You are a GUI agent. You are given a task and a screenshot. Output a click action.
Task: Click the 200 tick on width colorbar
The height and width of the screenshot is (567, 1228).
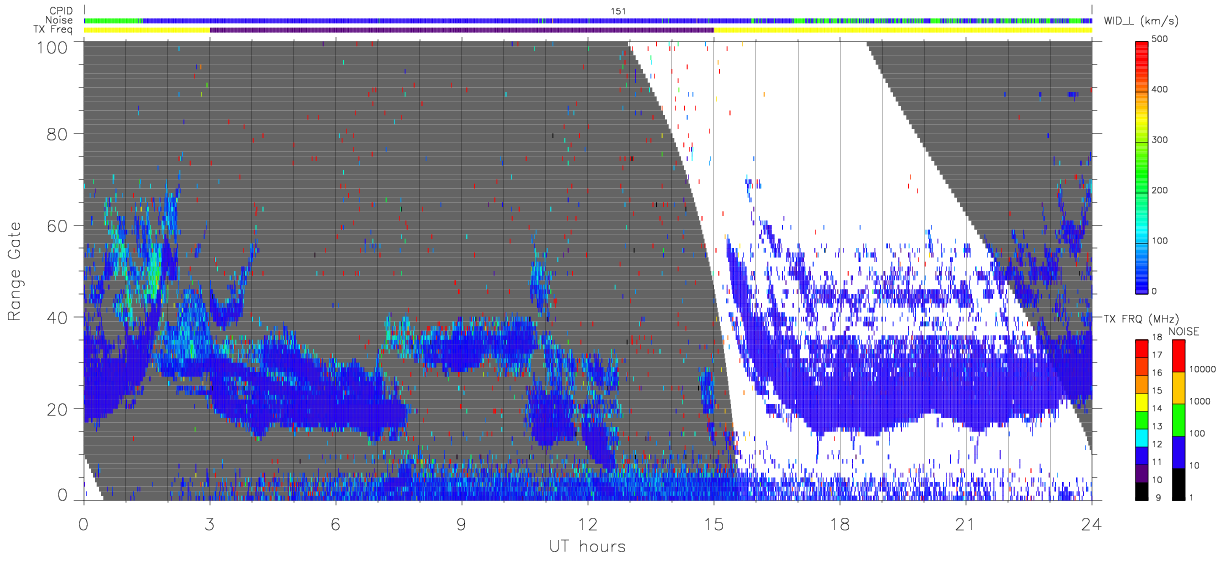pyautogui.click(x=1161, y=190)
